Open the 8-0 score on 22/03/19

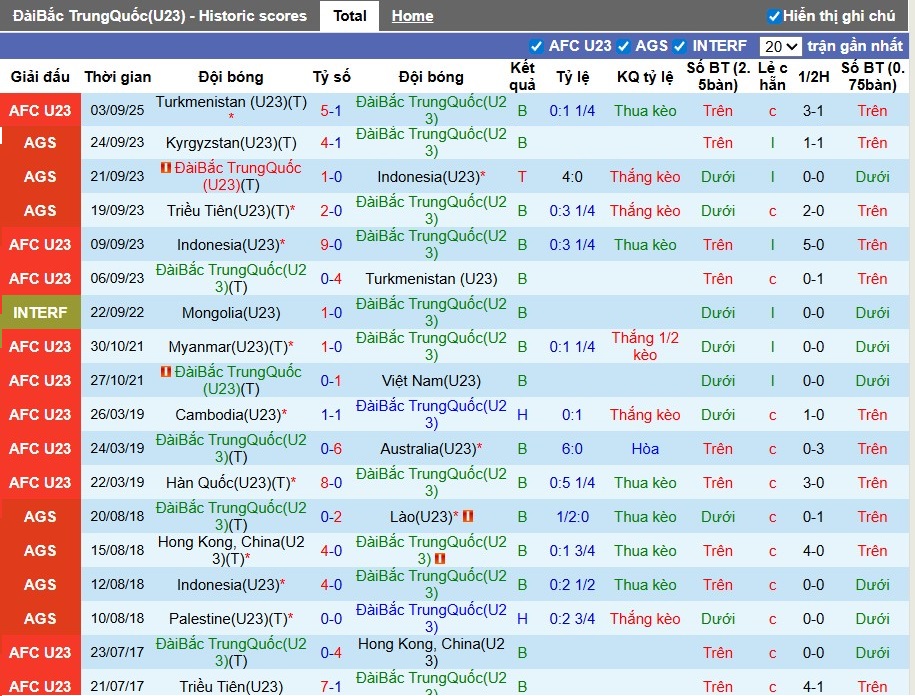click(331, 483)
